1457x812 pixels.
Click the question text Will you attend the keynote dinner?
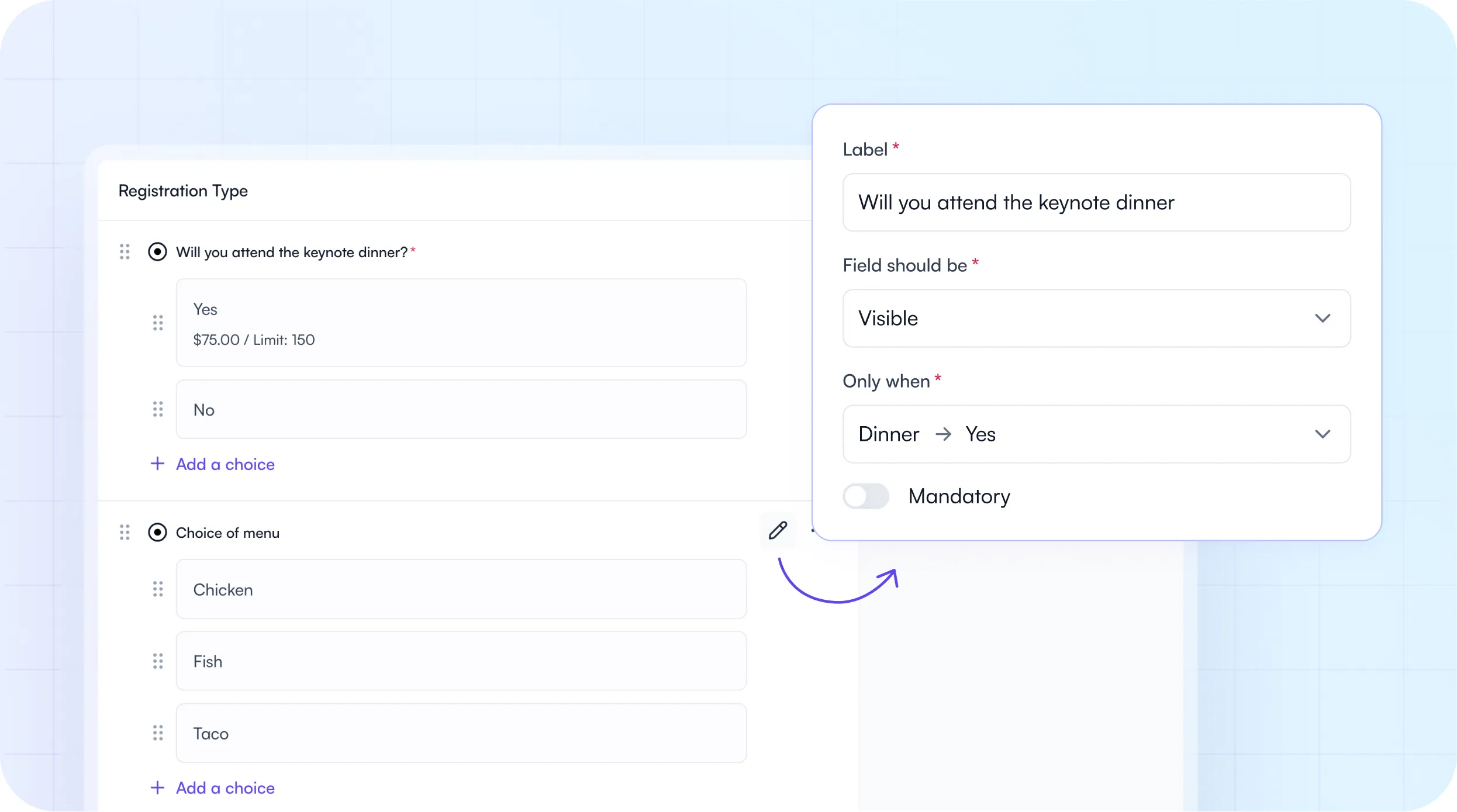click(x=292, y=253)
